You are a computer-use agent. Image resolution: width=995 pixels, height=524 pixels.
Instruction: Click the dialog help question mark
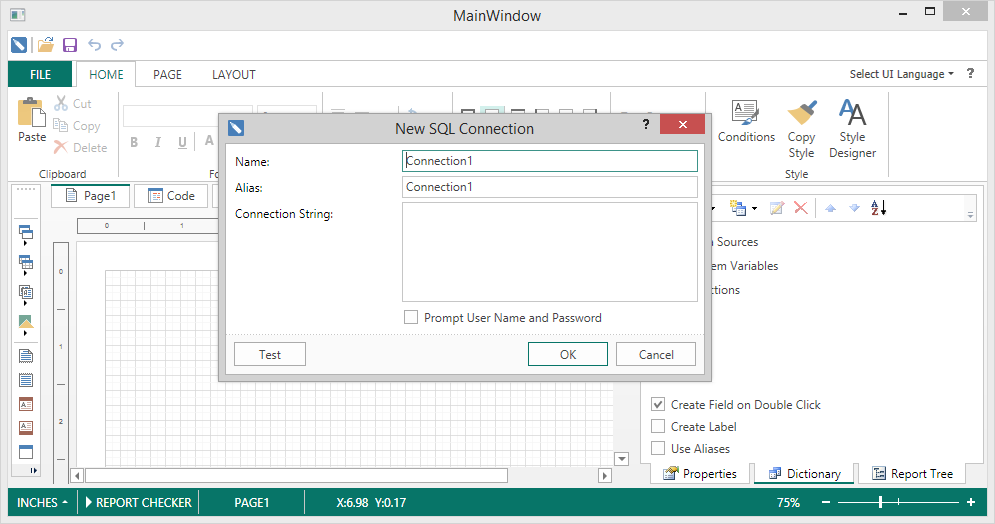click(646, 124)
